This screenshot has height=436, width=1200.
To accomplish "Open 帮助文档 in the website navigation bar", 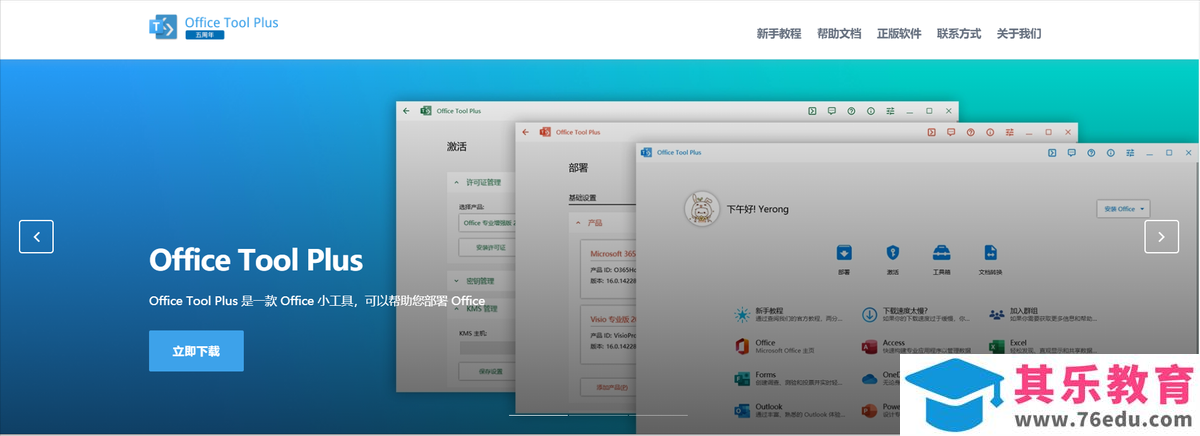I will pos(839,33).
